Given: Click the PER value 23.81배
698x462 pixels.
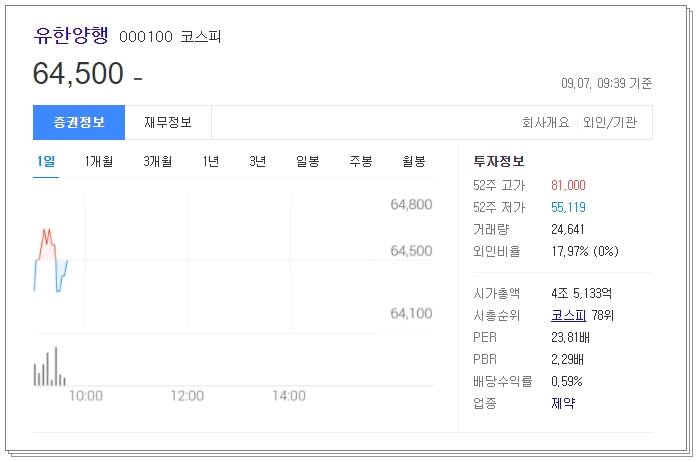Looking at the screenshot, I should tap(570, 337).
